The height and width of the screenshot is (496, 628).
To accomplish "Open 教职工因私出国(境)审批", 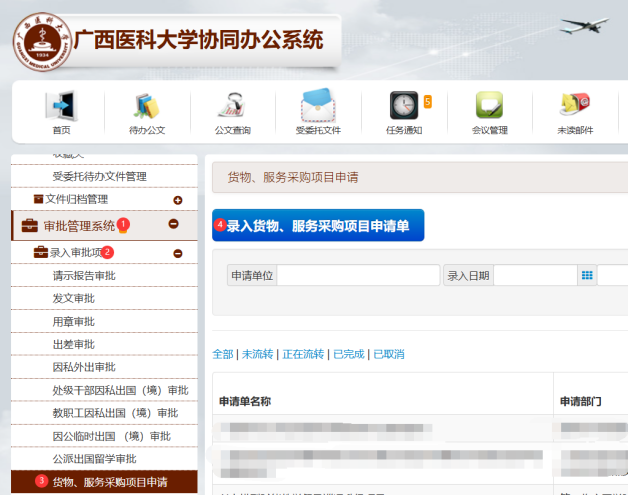I will pos(115,413).
